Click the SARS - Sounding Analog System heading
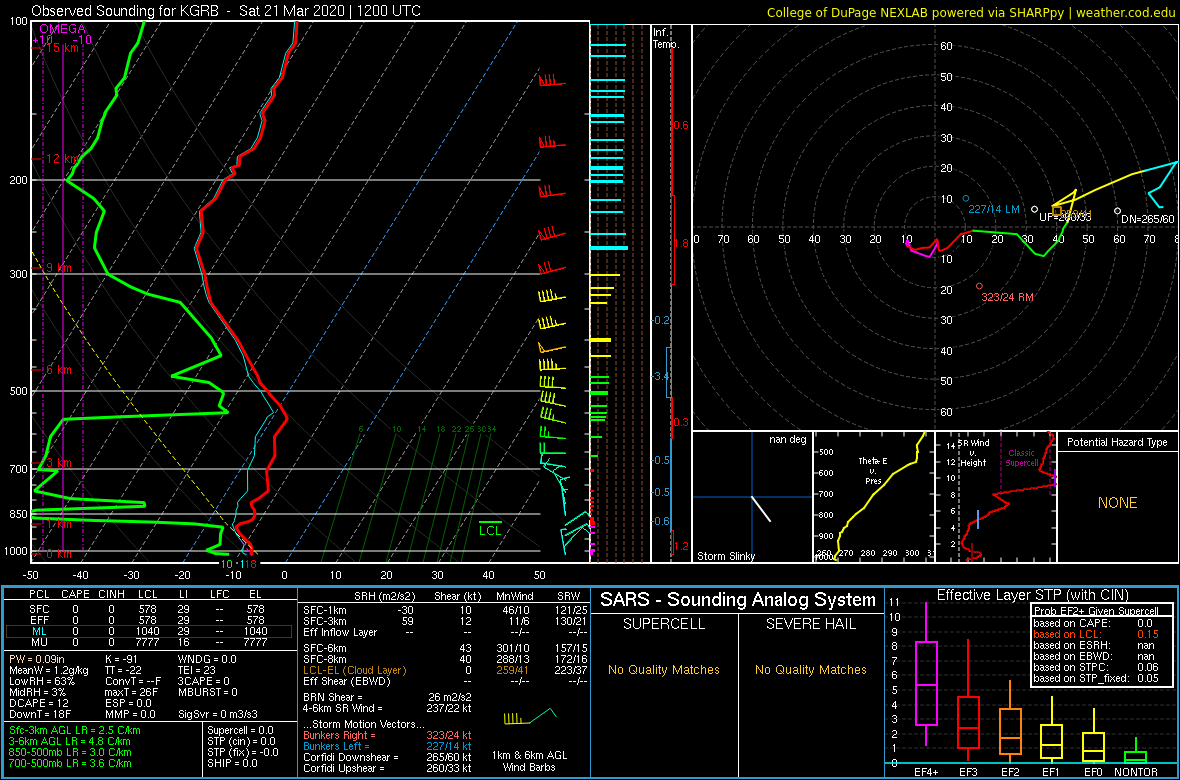Viewport: 1180px width, 780px height. (x=738, y=600)
